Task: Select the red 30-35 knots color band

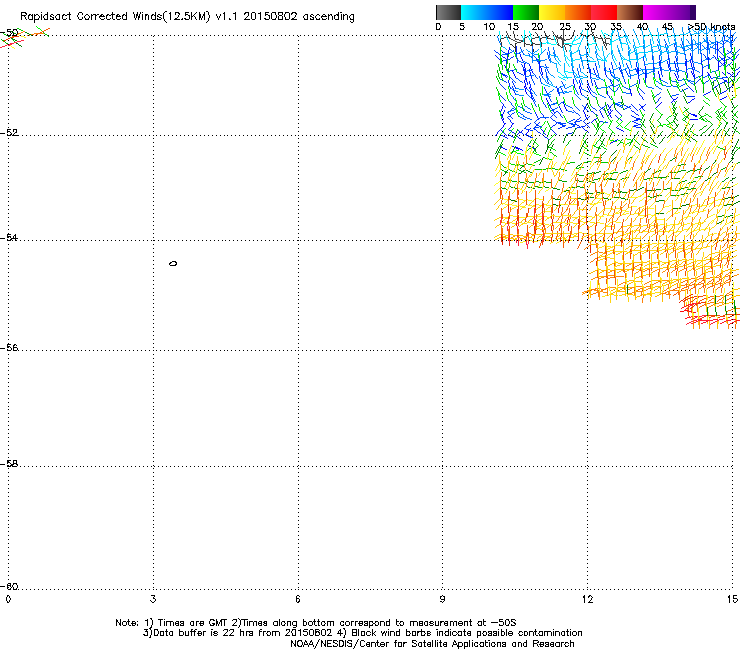Action: click(604, 12)
